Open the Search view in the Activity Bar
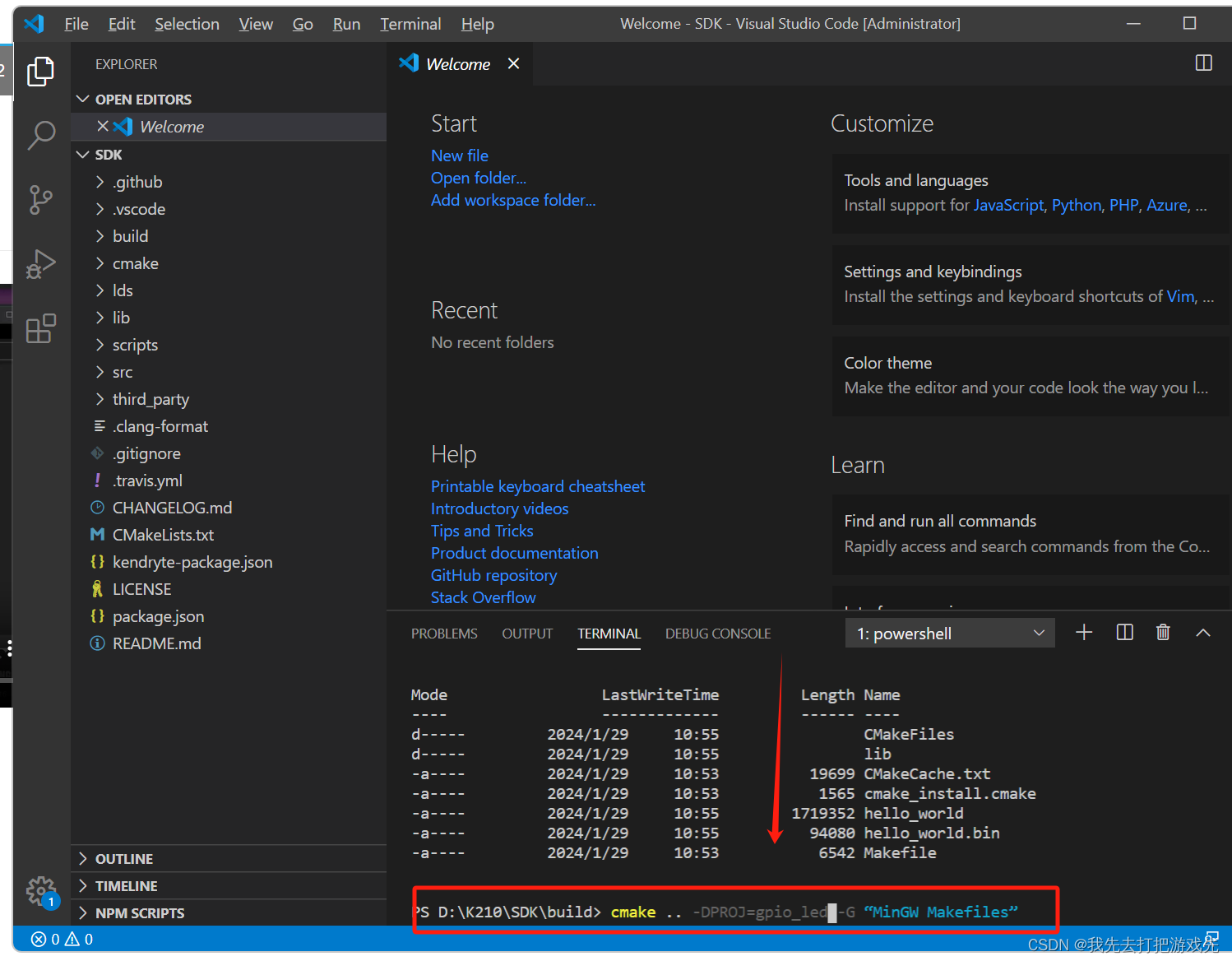The image size is (1232, 961). pyautogui.click(x=41, y=136)
